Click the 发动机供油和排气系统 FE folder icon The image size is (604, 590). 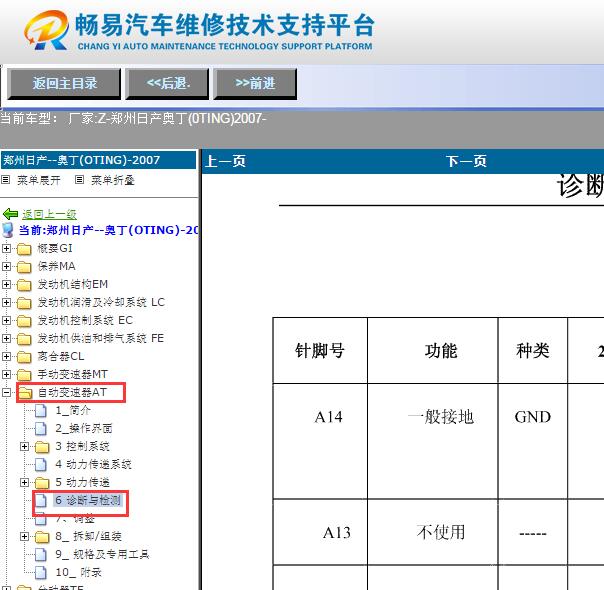coord(24,339)
